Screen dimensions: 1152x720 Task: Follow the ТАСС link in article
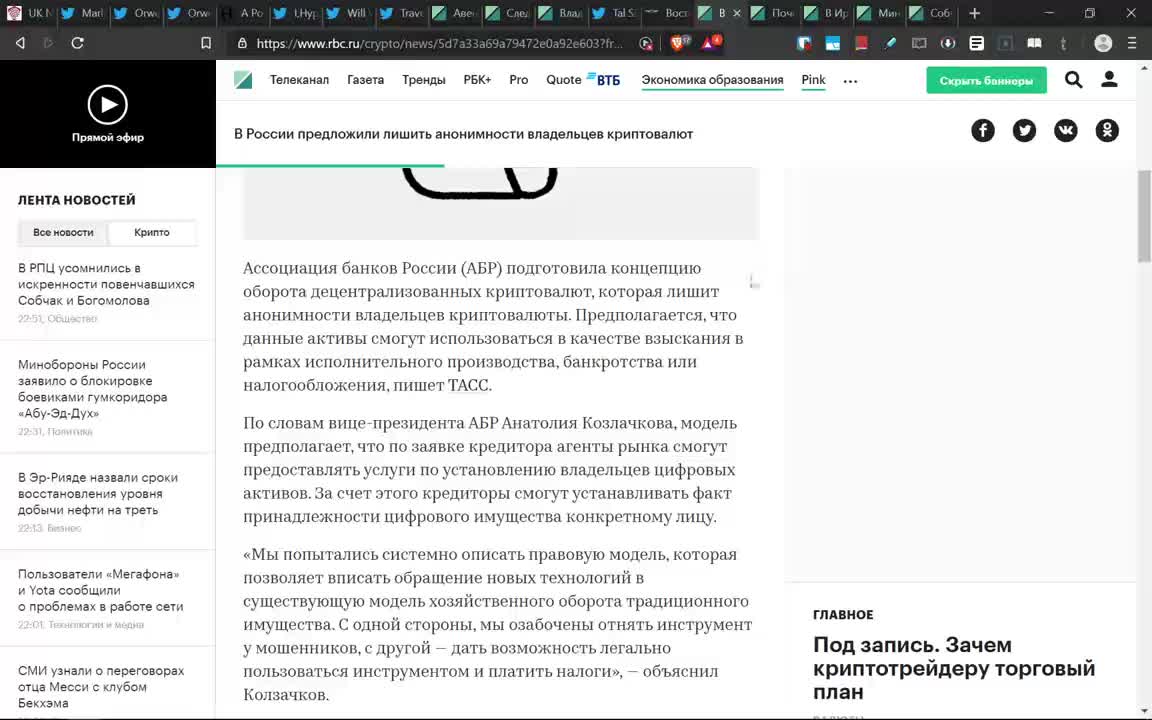pyautogui.click(x=468, y=386)
